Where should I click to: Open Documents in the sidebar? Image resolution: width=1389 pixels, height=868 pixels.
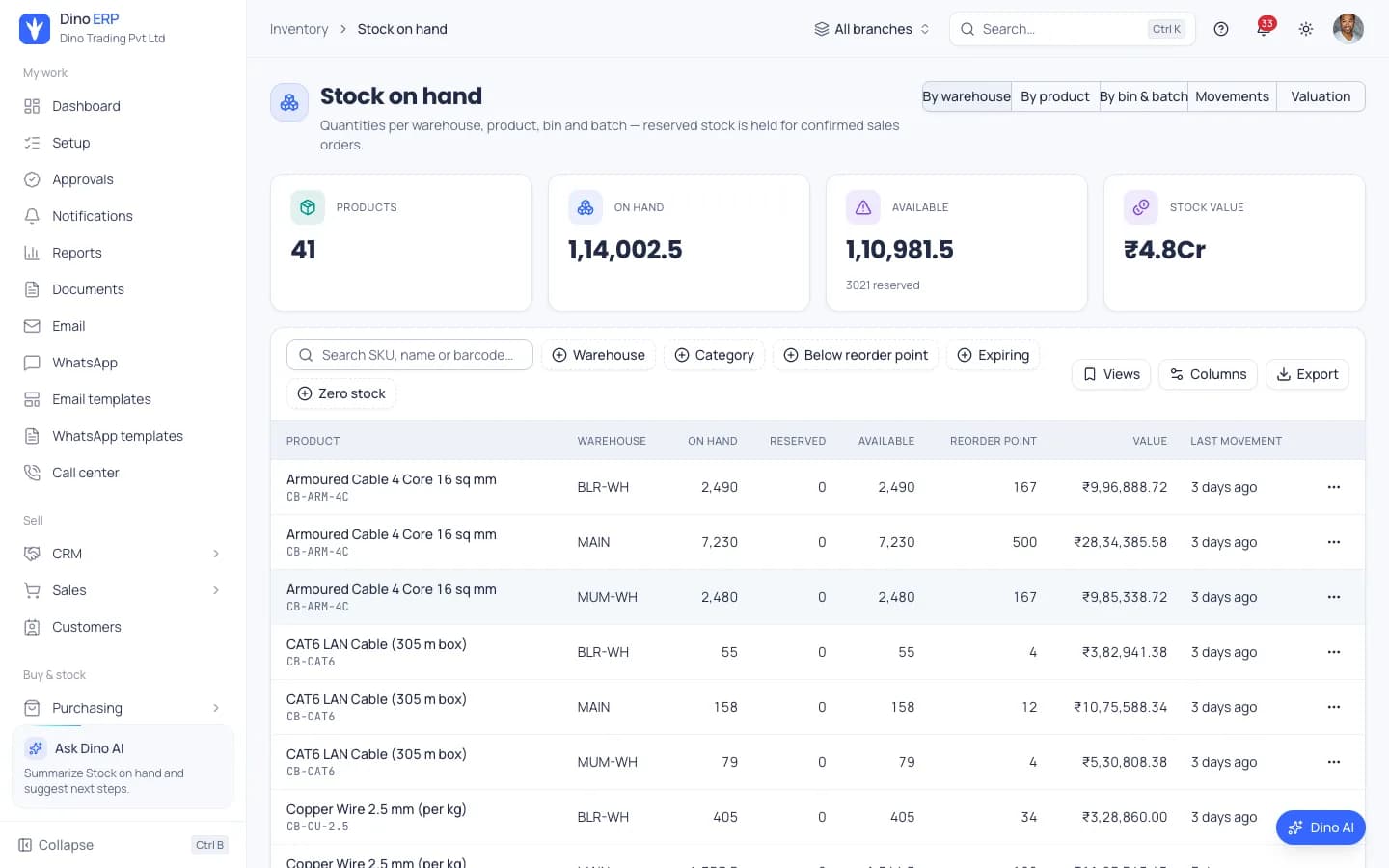(123, 289)
